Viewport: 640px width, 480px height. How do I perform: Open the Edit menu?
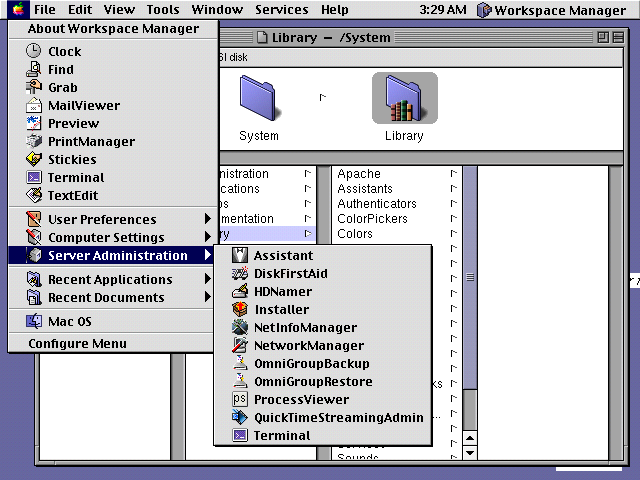(80, 9)
